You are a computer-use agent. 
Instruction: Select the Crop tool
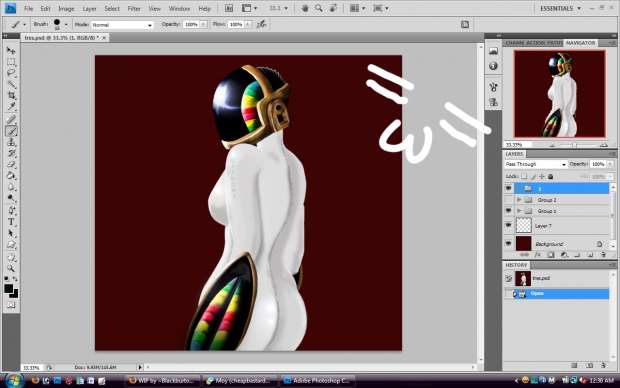tap(11, 95)
